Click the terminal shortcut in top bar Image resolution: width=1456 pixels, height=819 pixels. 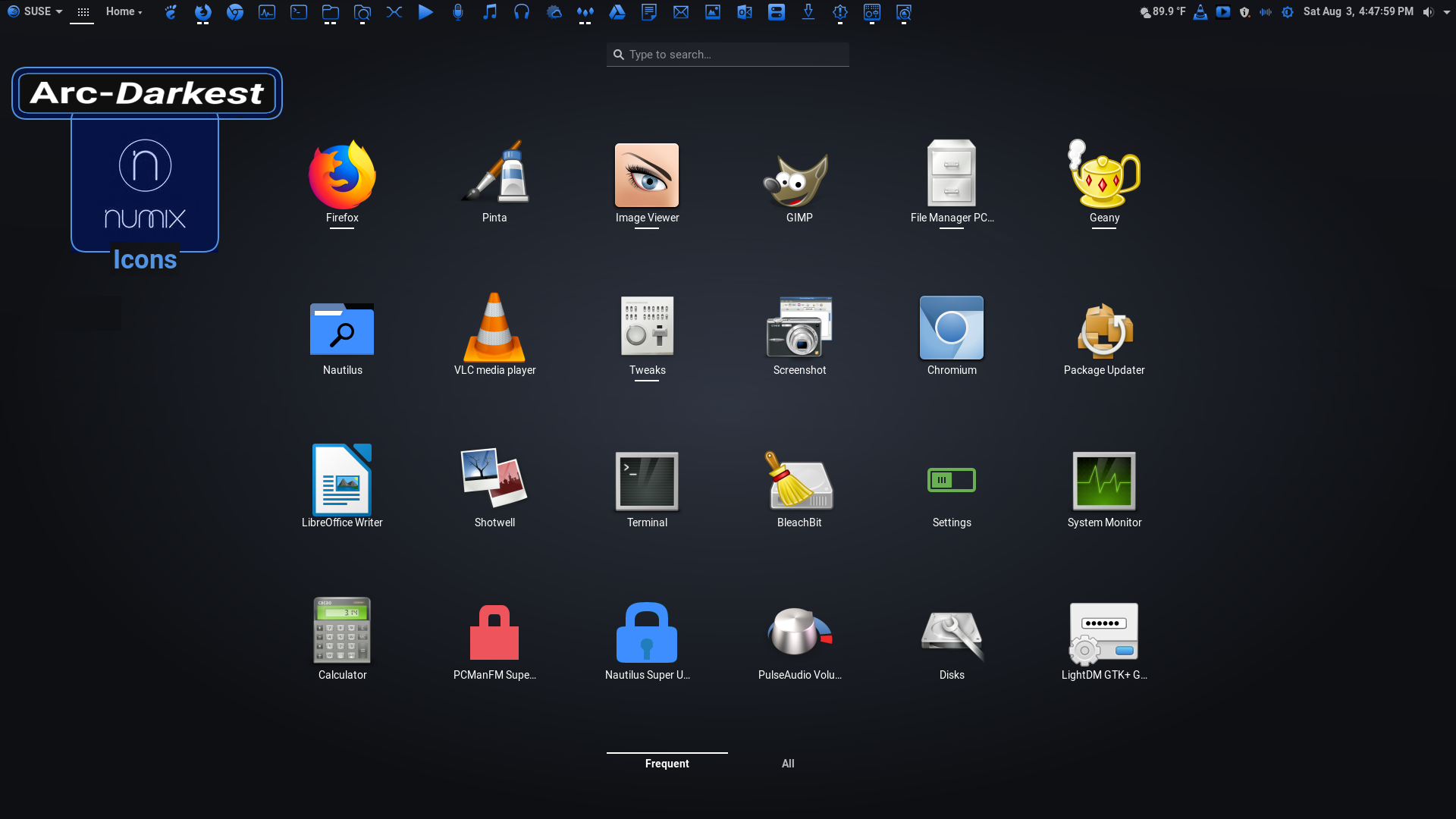(x=299, y=12)
